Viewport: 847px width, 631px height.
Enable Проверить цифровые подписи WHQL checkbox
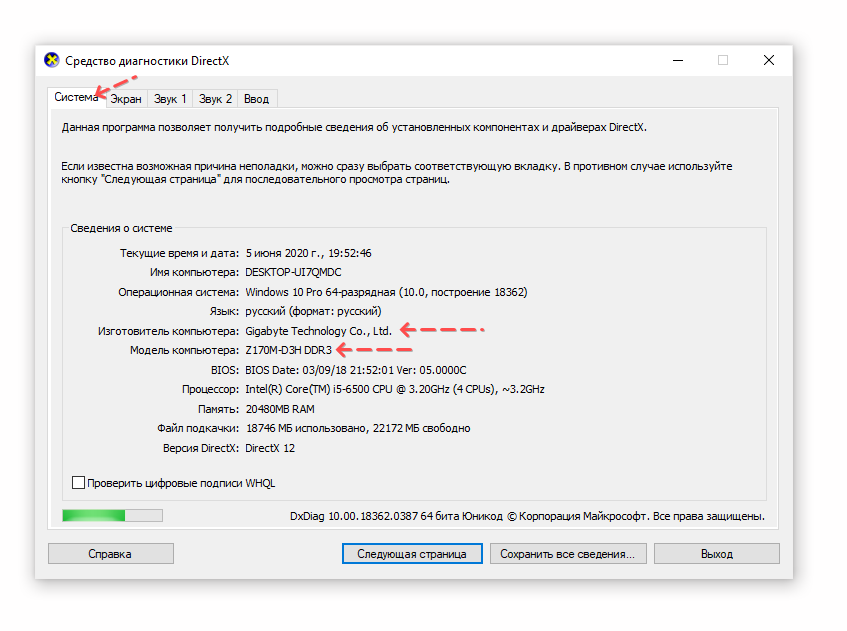(x=78, y=482)
